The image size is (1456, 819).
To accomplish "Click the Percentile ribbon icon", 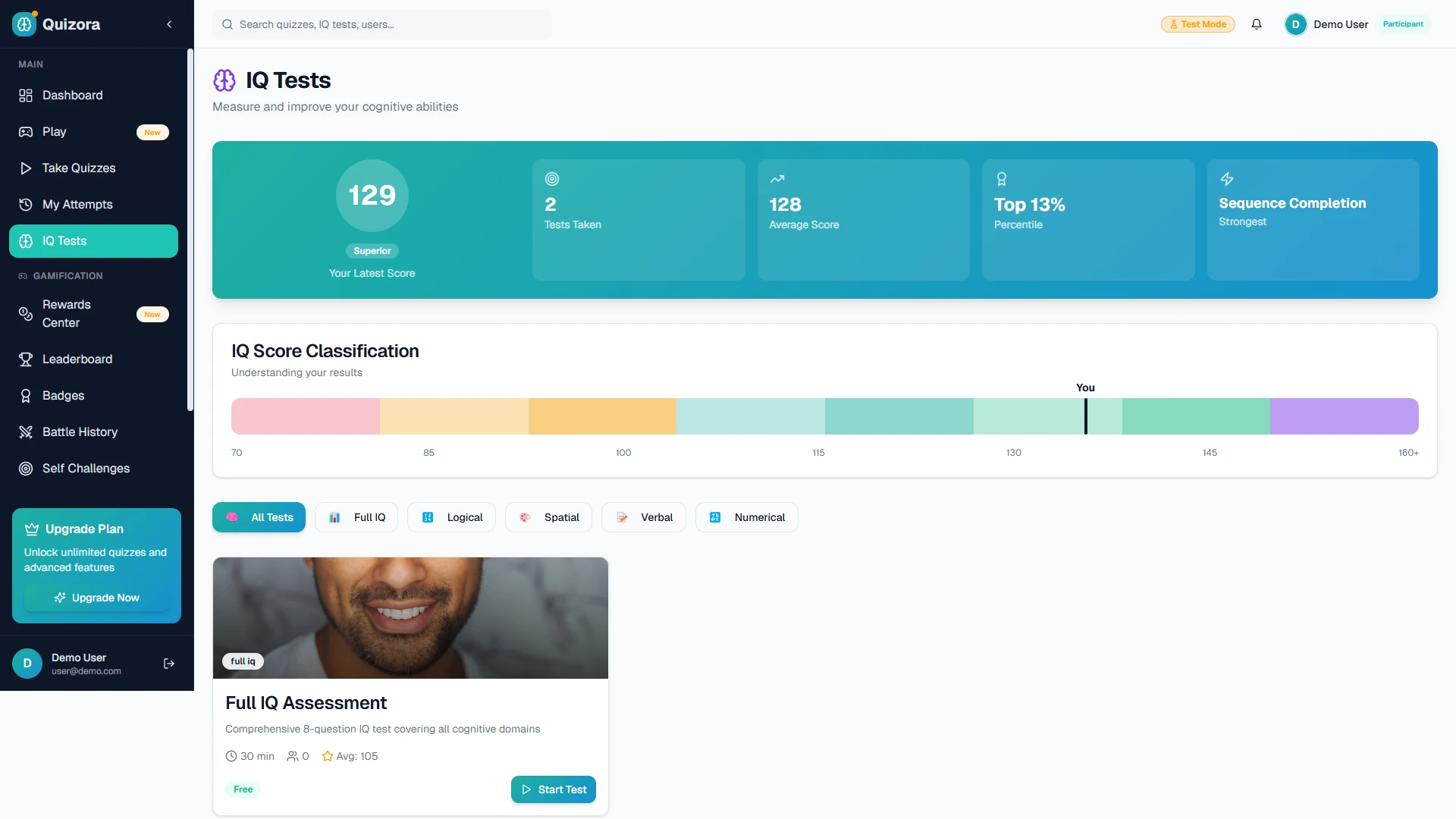I will pos(1002,179).
